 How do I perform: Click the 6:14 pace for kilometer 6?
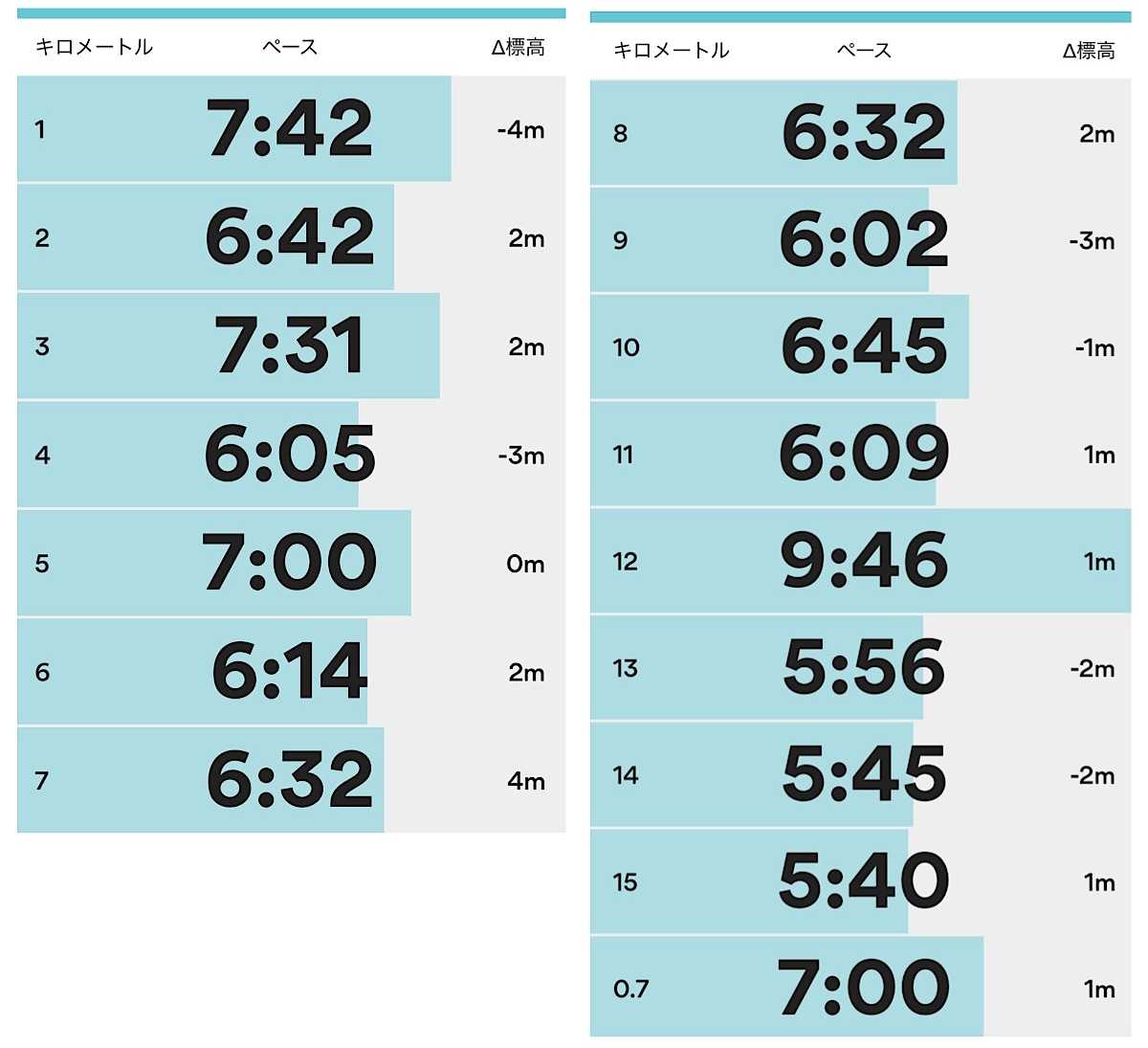click(x=289, y=672)
